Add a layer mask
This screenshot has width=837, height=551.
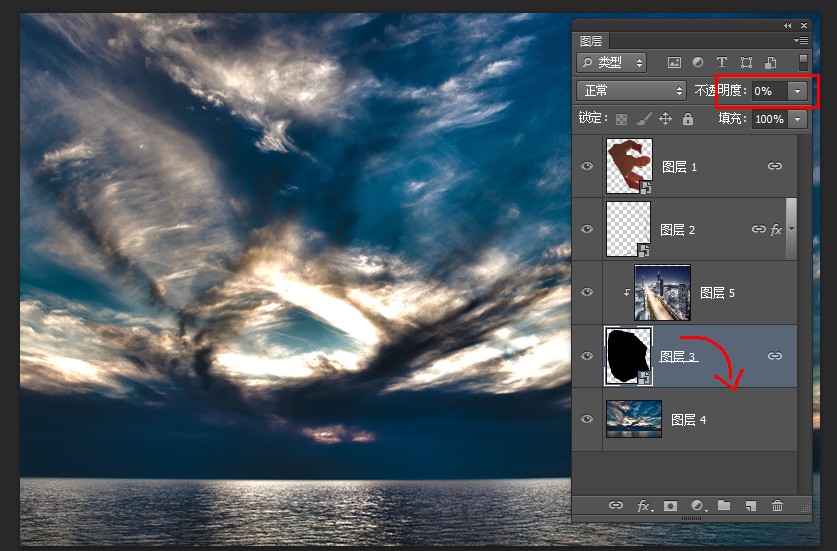(670, 506)
